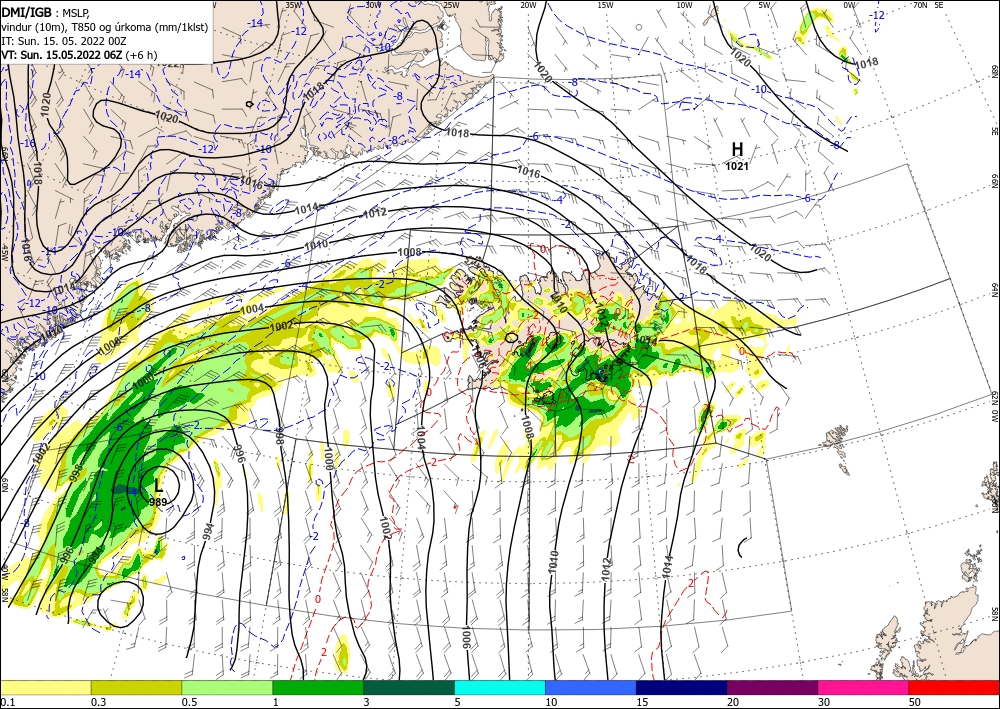Click the olive 0.3 legend color segment
The image size is (1000, 709).
(136, 687)
